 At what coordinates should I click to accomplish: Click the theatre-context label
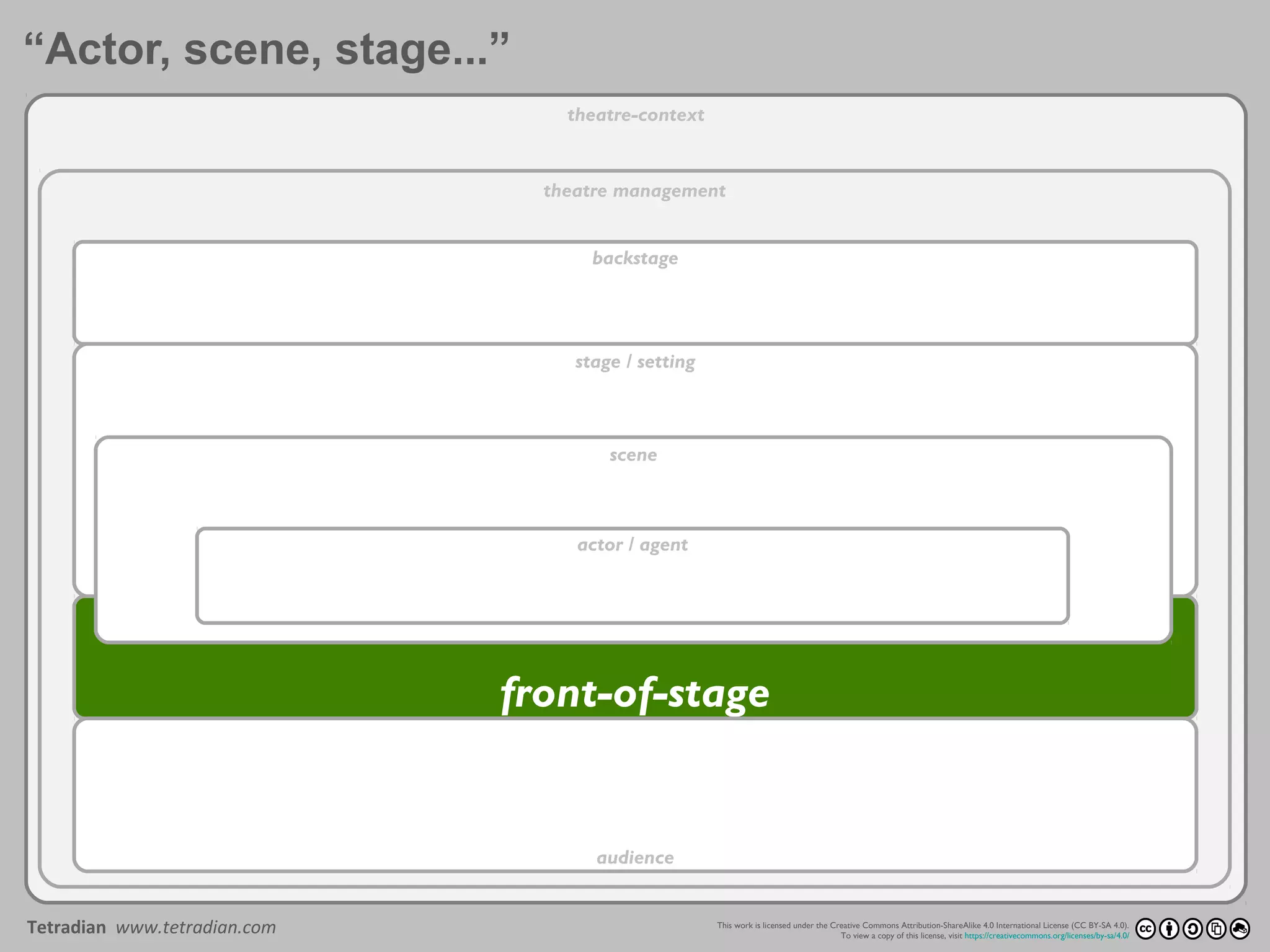coord(635,115)
